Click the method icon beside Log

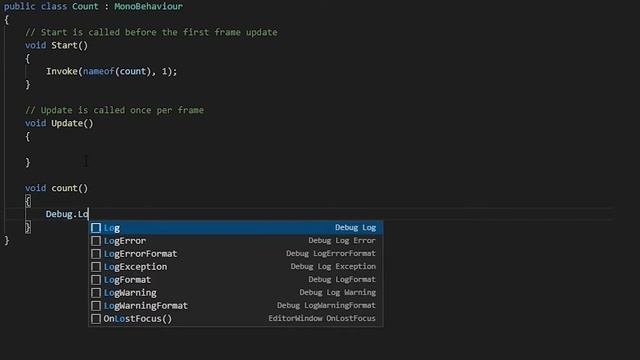(96, 228)
